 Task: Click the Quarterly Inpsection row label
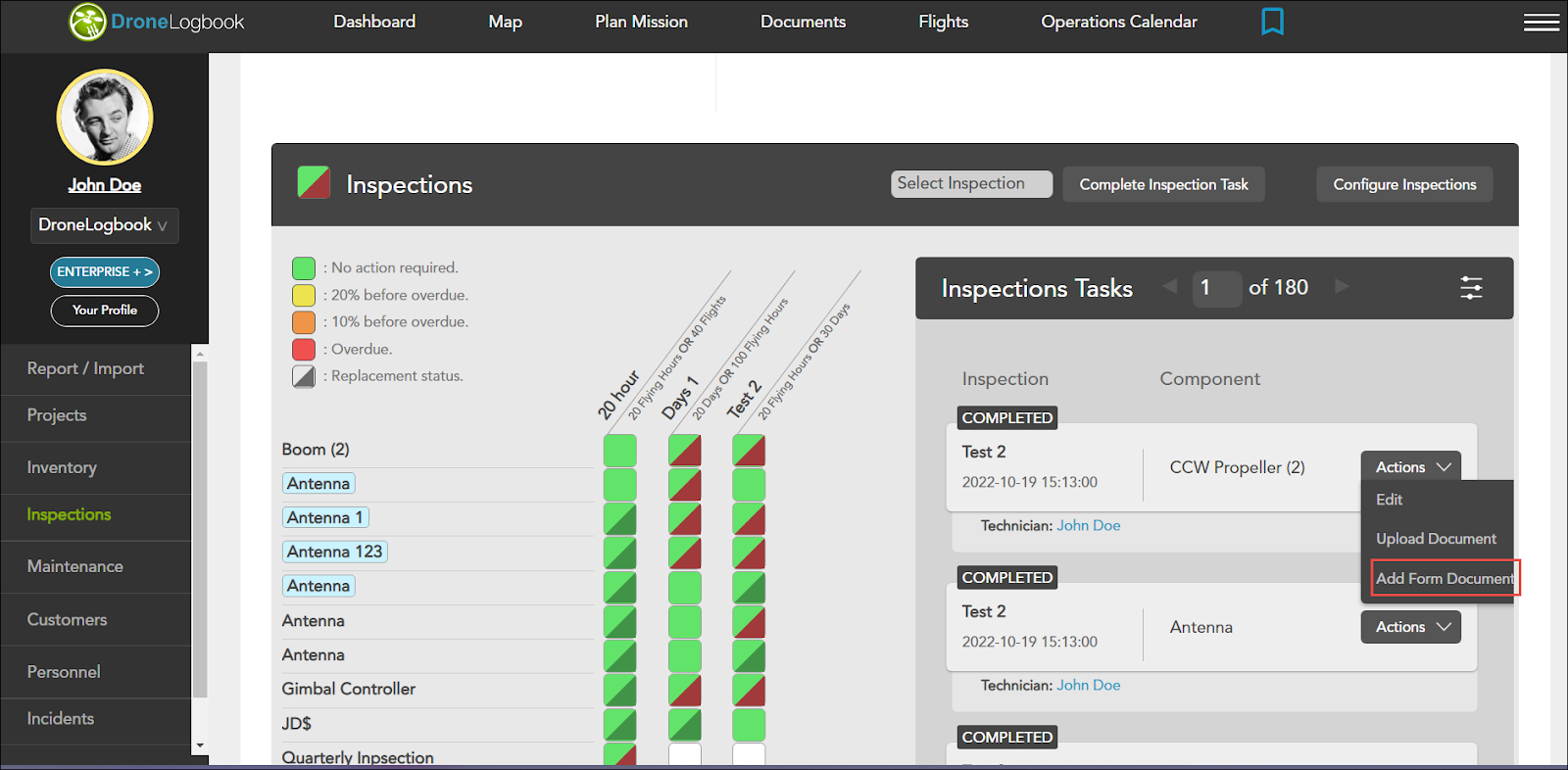click(358, 757)
